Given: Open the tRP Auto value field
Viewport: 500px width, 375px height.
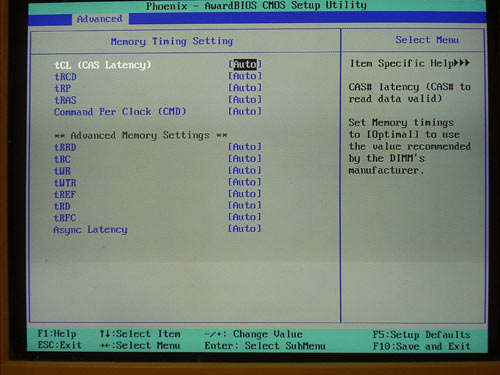Looking at the screenshot, I should coord(245,88).
